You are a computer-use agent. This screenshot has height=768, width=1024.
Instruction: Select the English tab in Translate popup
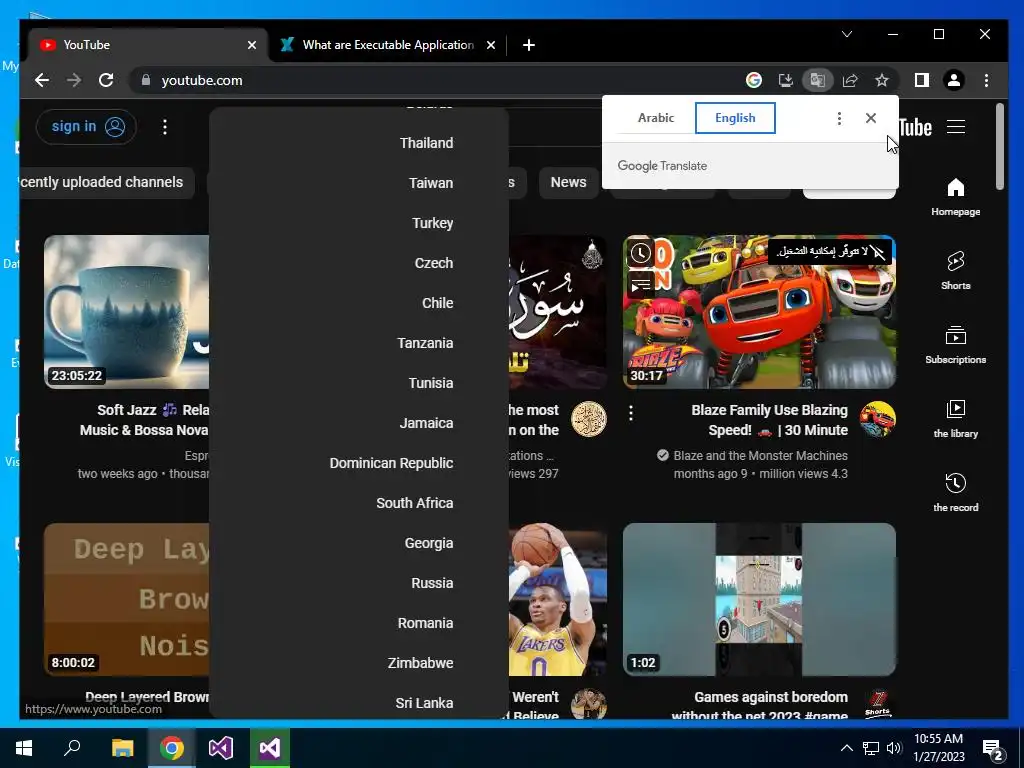point(735,118)
